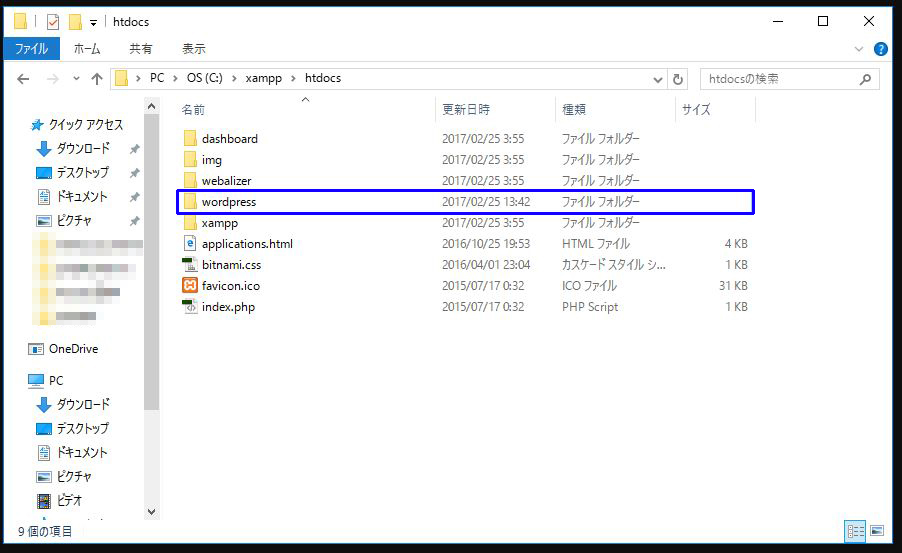Open the help question mark icon

pos(880,49)
